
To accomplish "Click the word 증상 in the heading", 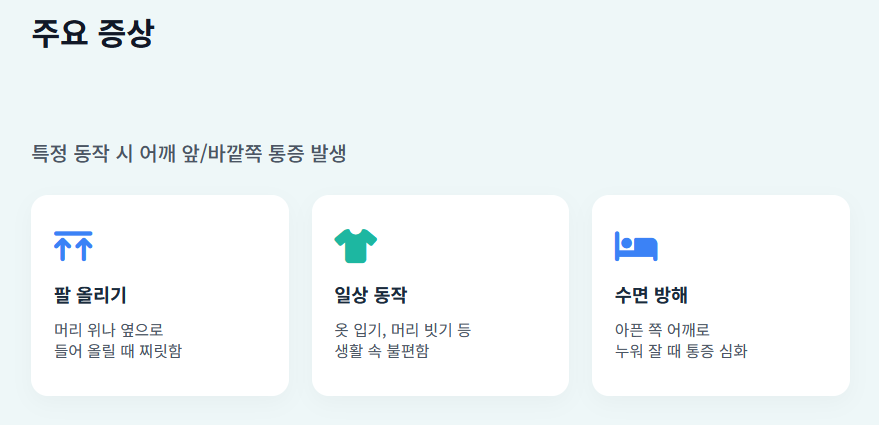I will click(125, 34).
